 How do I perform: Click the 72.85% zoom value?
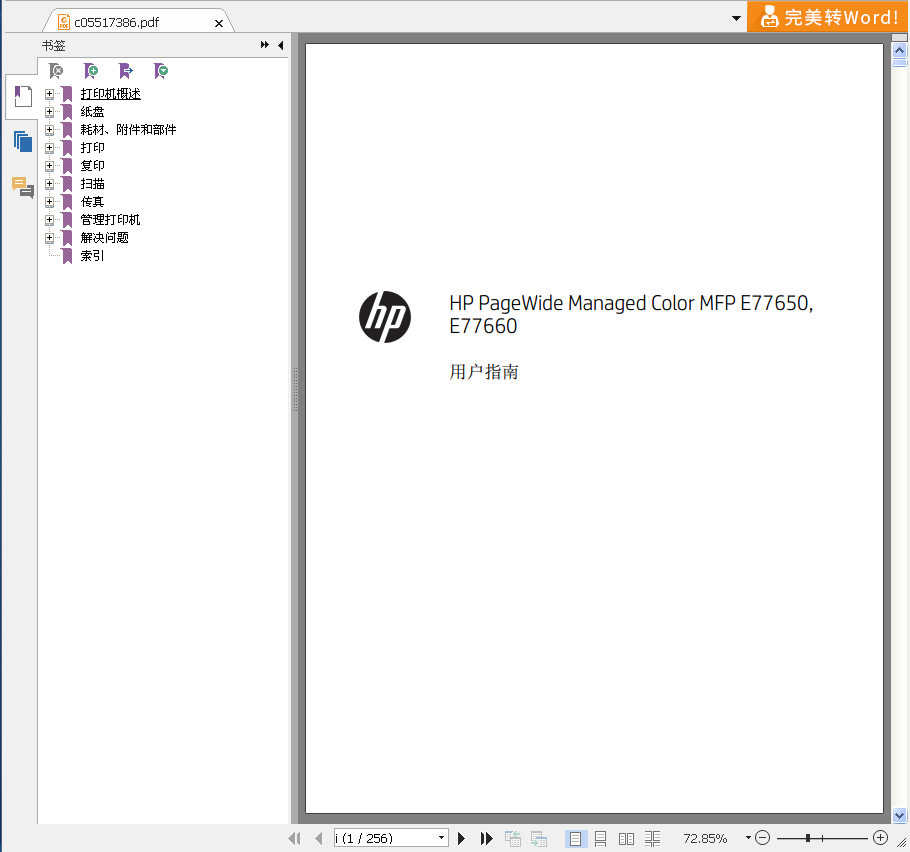705,838
